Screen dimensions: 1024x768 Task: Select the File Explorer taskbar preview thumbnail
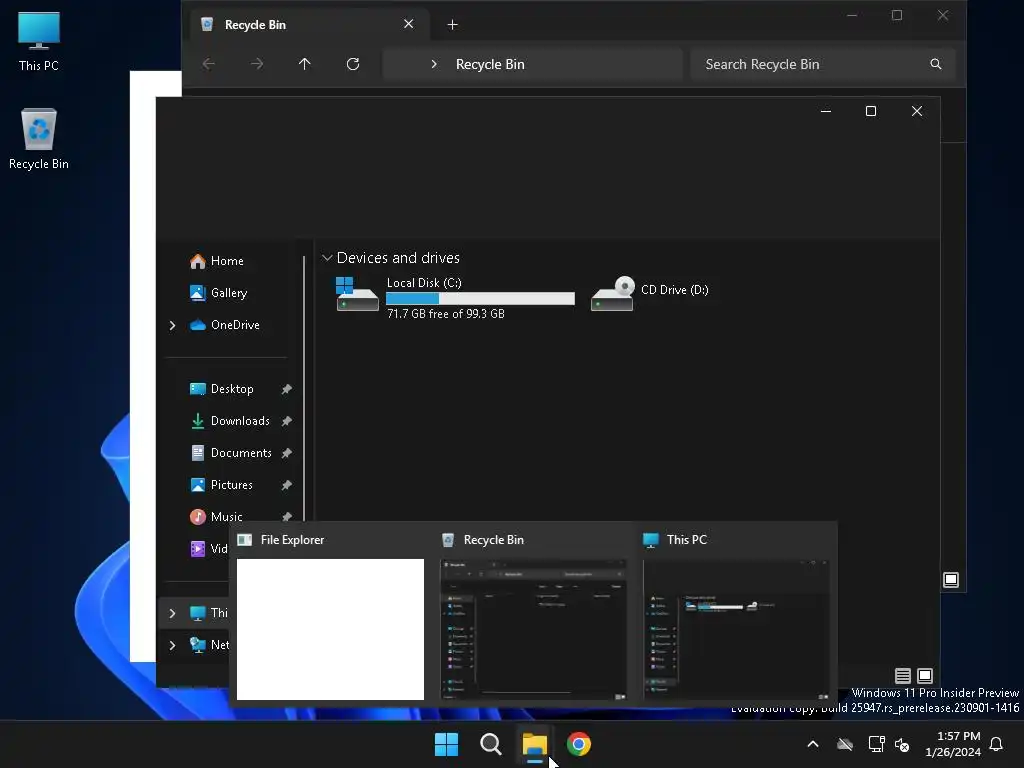click(330, 629)
